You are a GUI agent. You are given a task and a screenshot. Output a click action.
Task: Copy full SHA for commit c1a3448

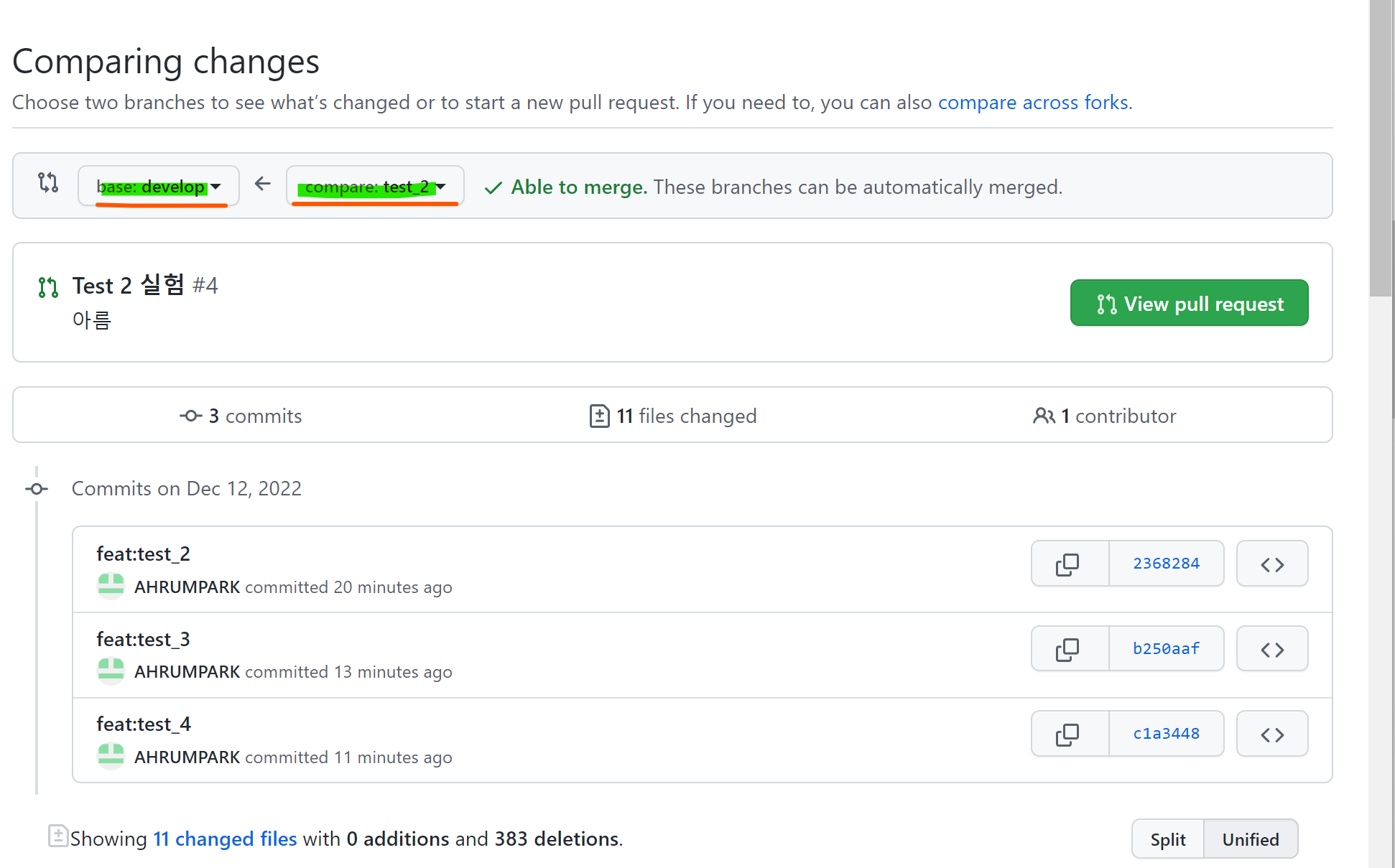(1069, 734)
